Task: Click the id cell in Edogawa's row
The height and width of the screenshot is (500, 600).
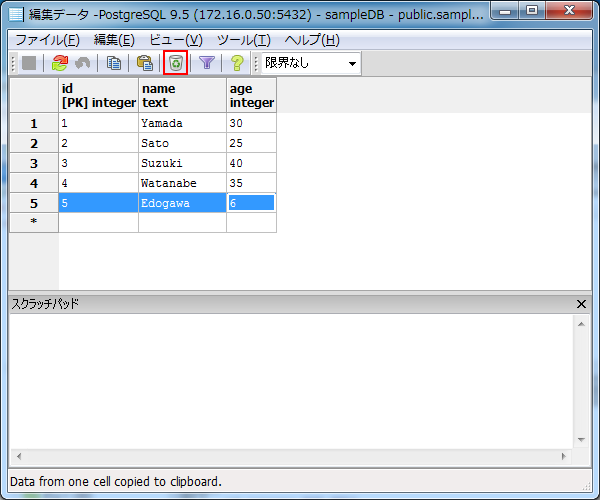Action: [x=98, y=203]
